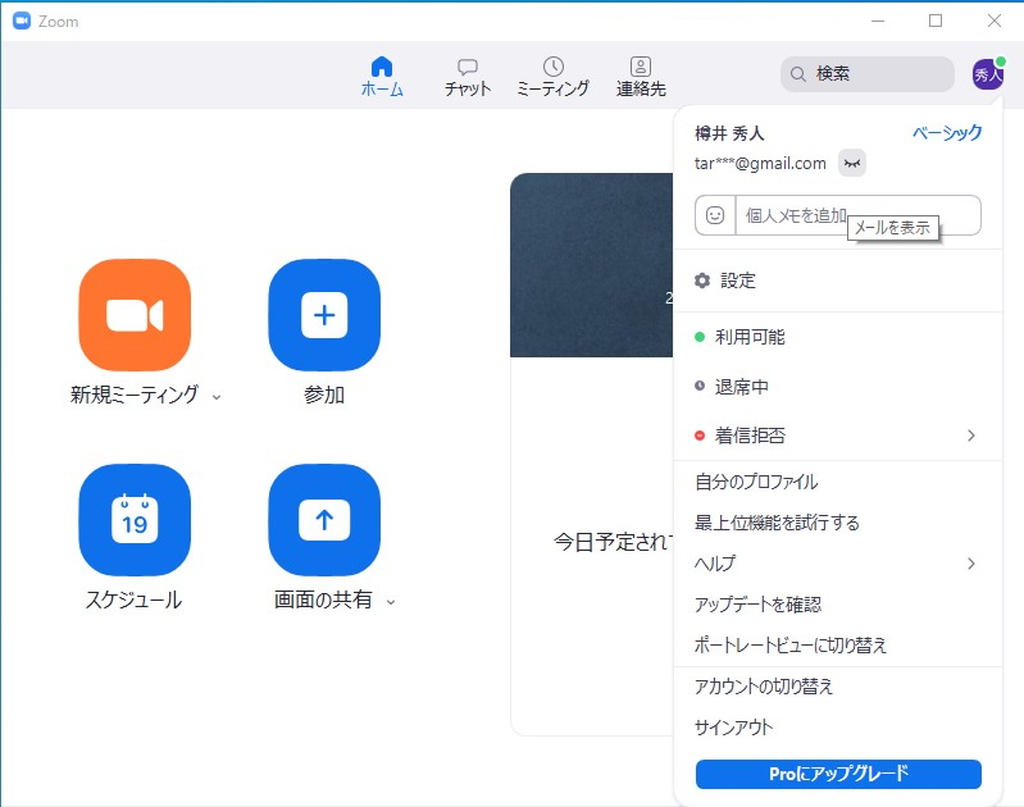
Task: Set status to 退席中
Action: point(740,386)
